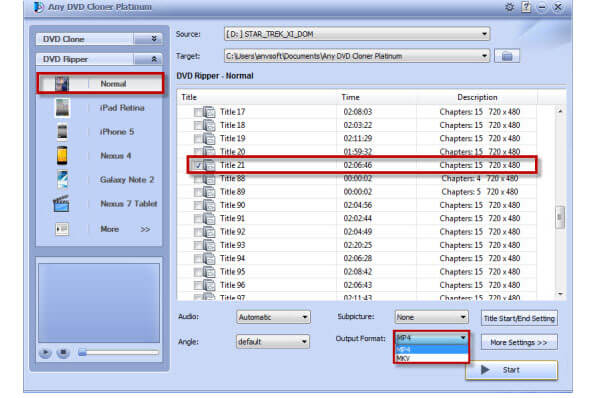Screen dimensions: 600x398
Task: Select the Nexus 7 Tablet profile label
Action: coord(129,204)
